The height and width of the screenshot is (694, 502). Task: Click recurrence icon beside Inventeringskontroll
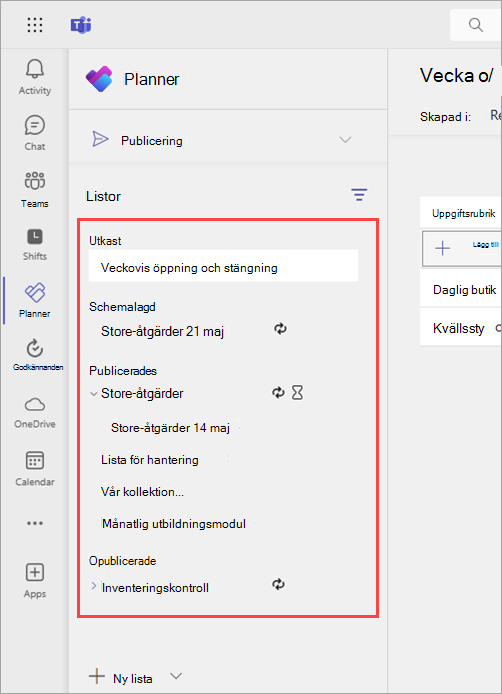click(x=278, y=584)
